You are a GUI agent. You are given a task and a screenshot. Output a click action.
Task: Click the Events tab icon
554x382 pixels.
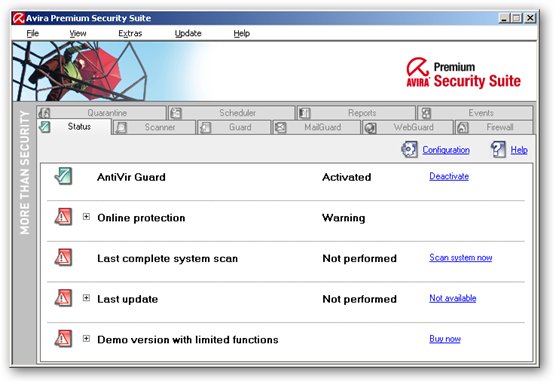[x=426, y=113]
